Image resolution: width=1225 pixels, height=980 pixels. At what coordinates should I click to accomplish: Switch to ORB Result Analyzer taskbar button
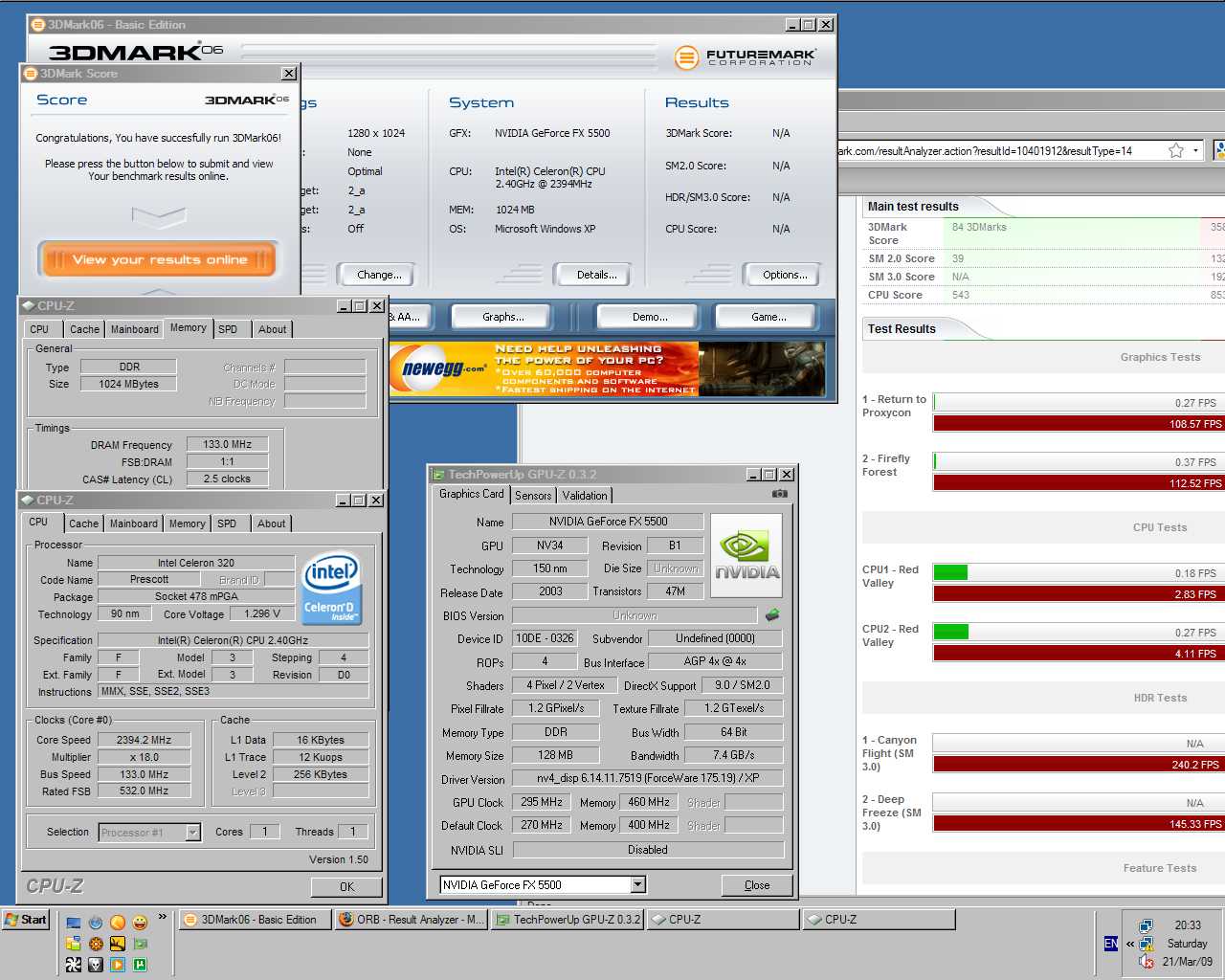pos(412,920)
